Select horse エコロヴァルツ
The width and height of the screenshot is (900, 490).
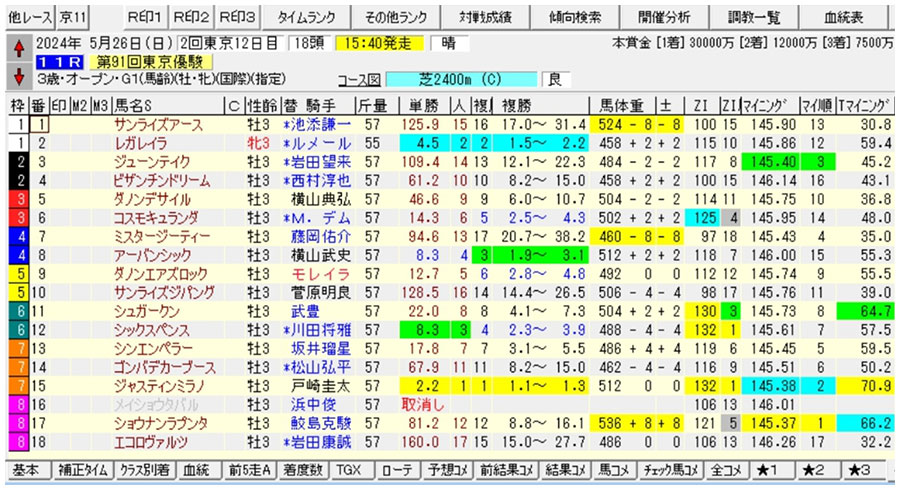[x=151, y=442]
